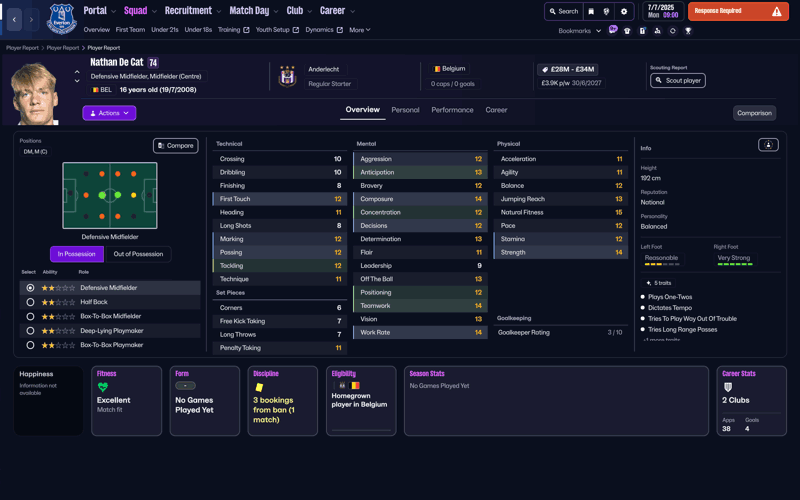Click Nathan De Cat's player photo

click(35, 92)
